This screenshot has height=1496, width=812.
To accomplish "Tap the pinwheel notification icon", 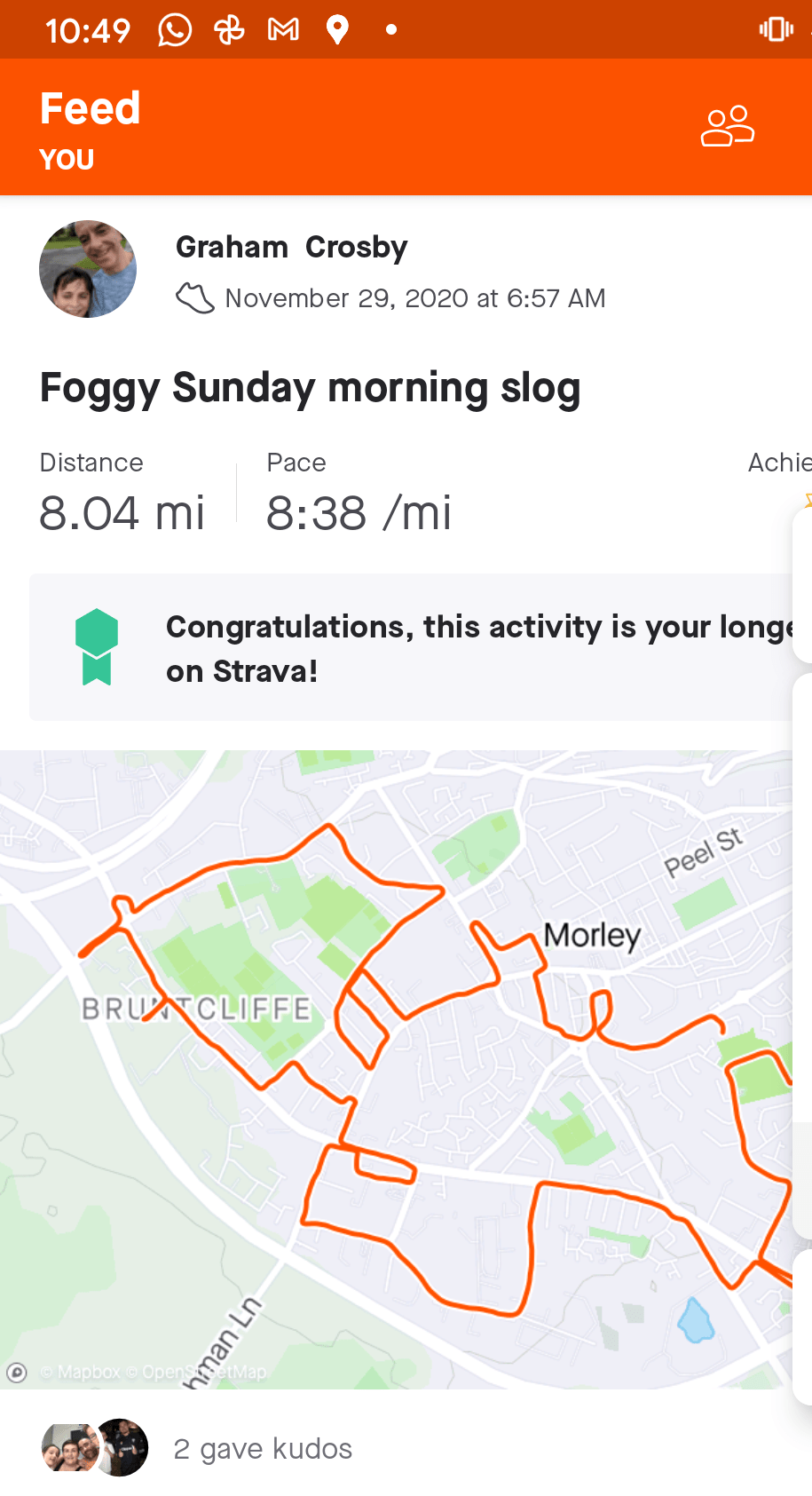I will (x=229, y=30).
